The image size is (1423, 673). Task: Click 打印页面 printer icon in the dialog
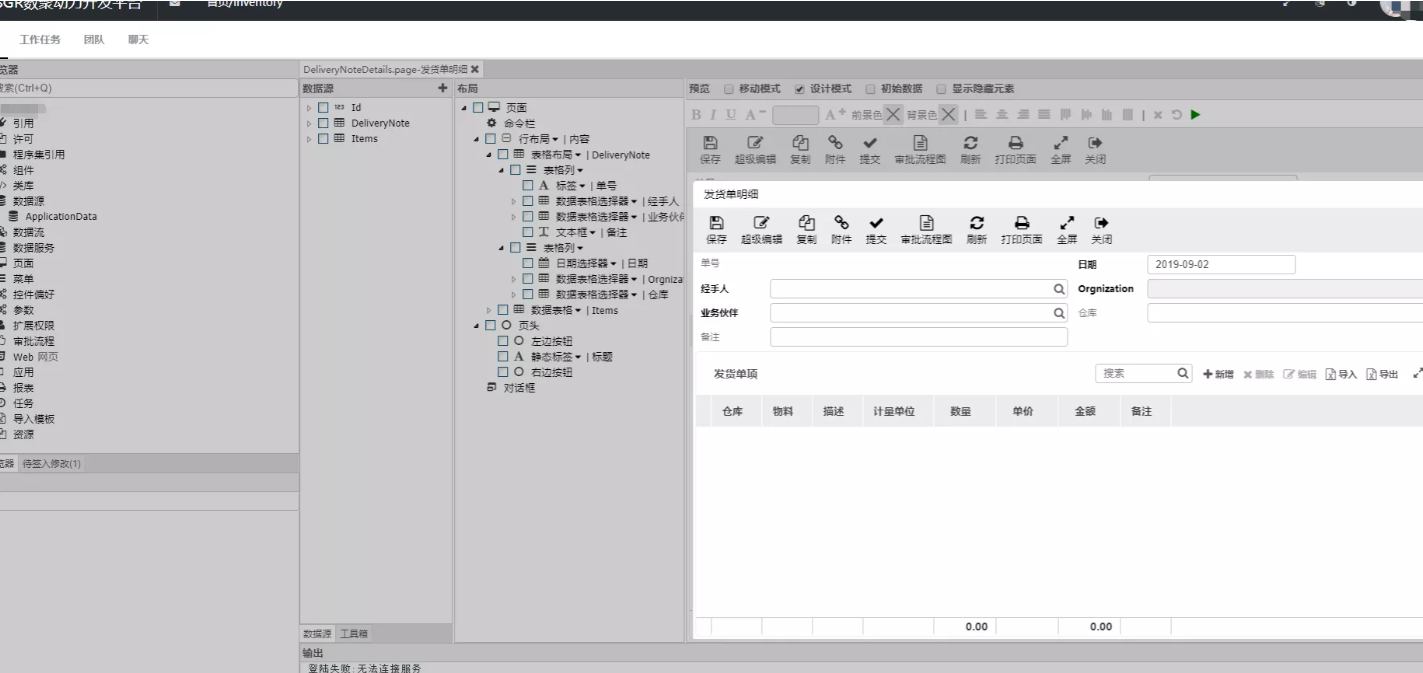(1021, 223)
